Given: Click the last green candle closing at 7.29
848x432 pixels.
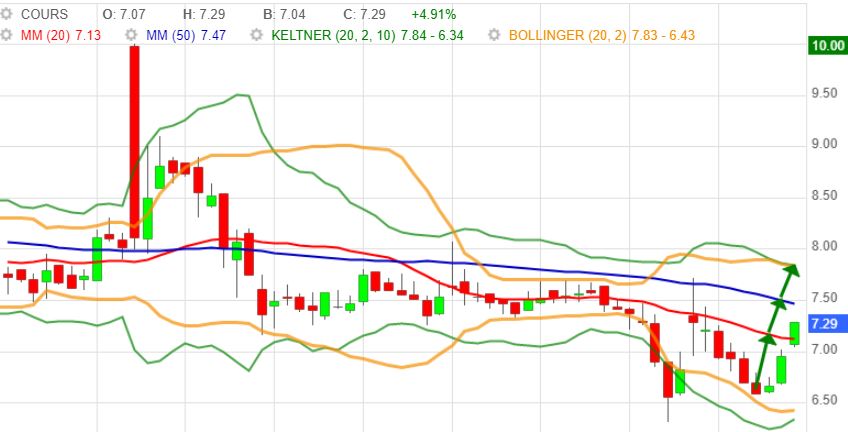Looking at the screenshot, I should pyautogui.click(x=794, y=333).
